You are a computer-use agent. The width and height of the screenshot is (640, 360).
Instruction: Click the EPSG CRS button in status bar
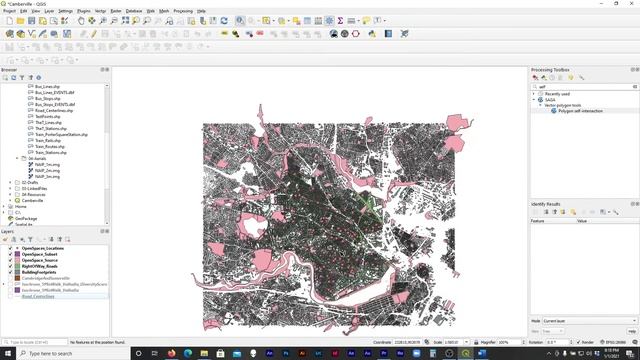(613, 342)
